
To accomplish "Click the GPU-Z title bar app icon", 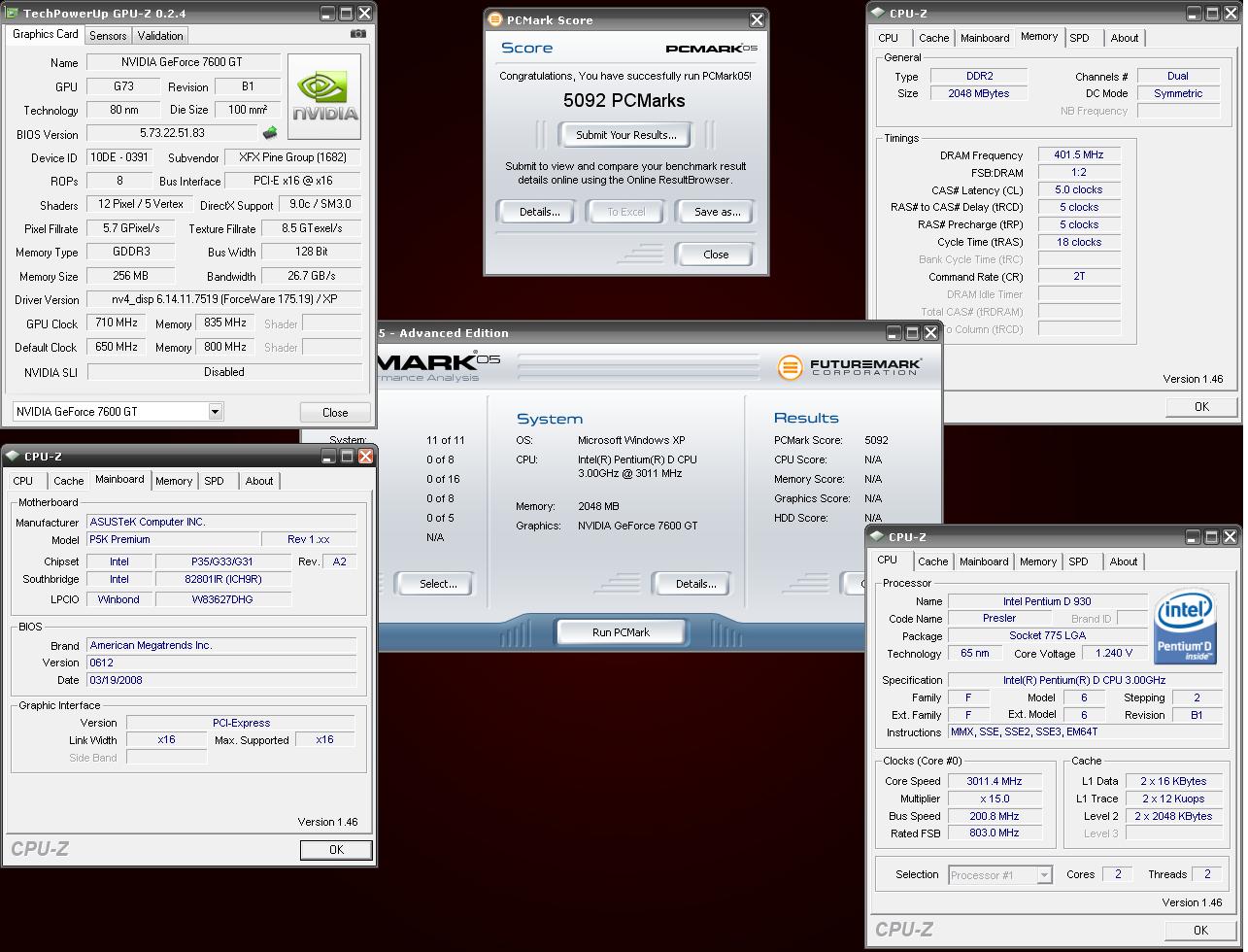I will [13, 14].
